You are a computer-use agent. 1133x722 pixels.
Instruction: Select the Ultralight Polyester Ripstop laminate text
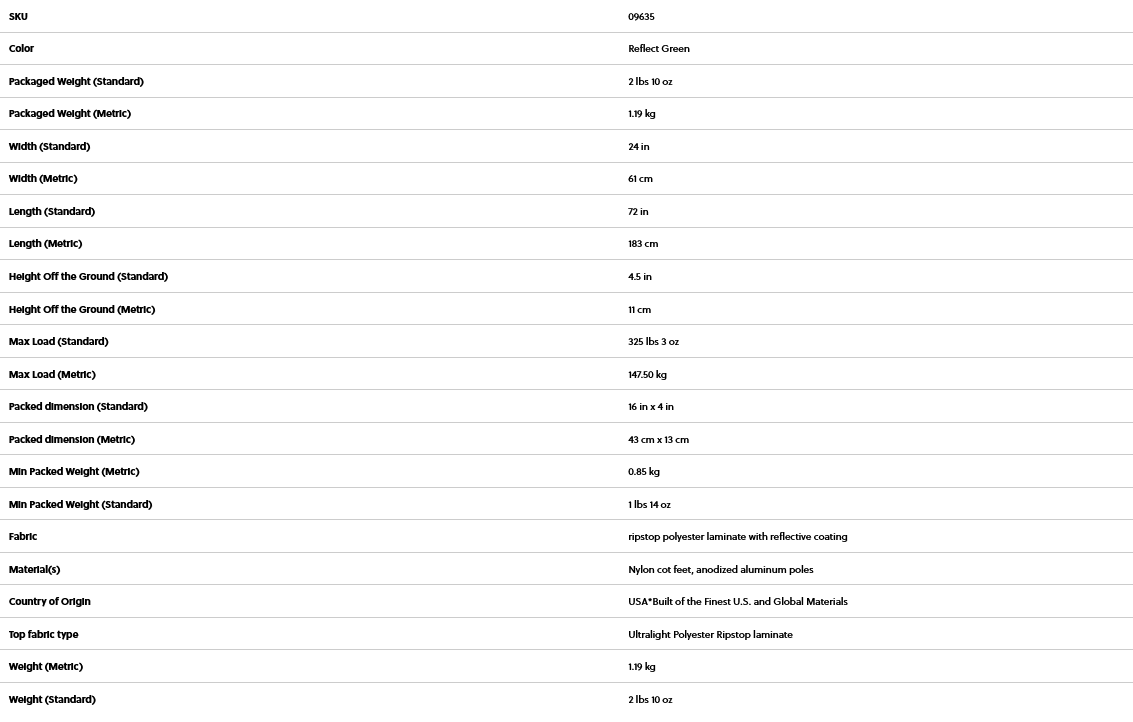pyautogui.click(x=710, y=635)
